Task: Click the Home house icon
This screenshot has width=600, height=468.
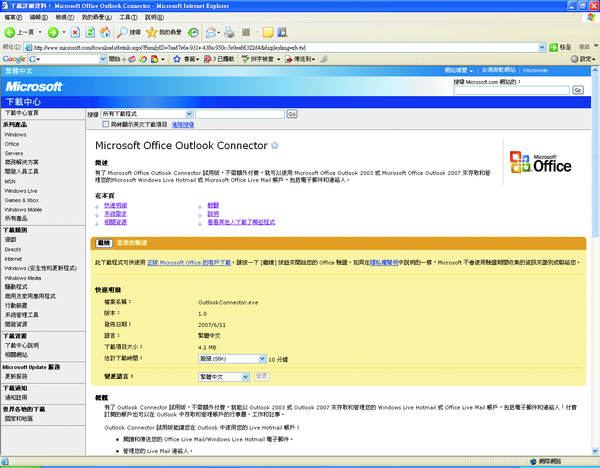Action: tap(105, 33)
